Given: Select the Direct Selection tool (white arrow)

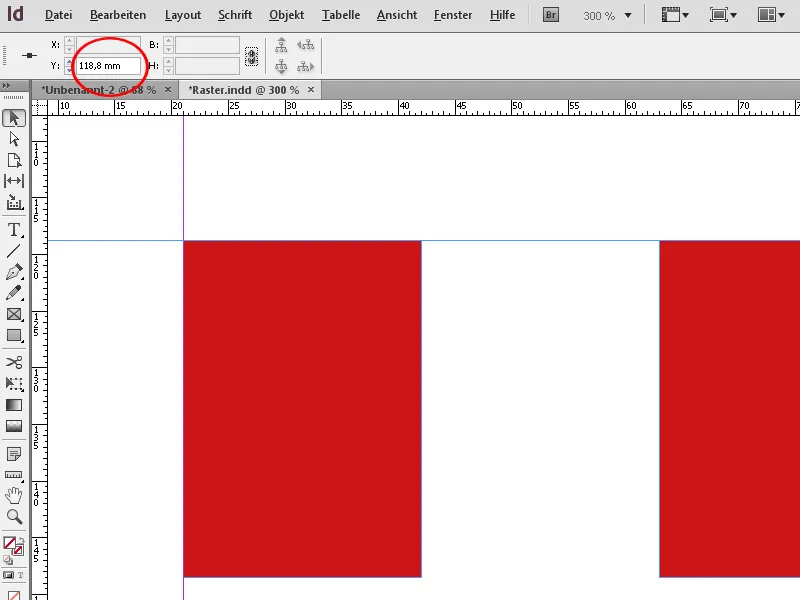Looking at the screenshot, I should pyautogui.click(x=14, y=139).
